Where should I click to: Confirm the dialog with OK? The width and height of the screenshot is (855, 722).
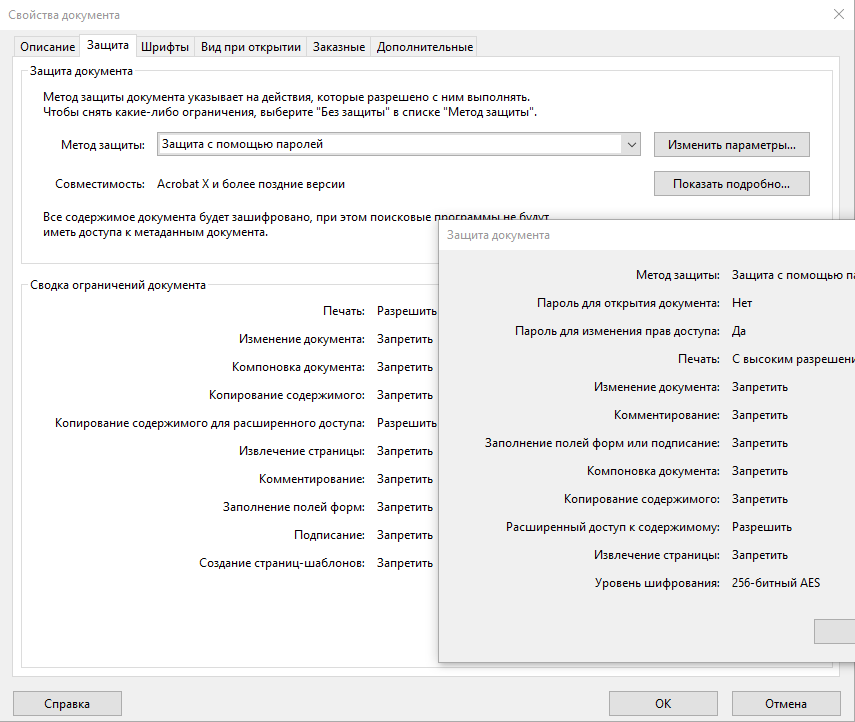(x=662, y=703)
